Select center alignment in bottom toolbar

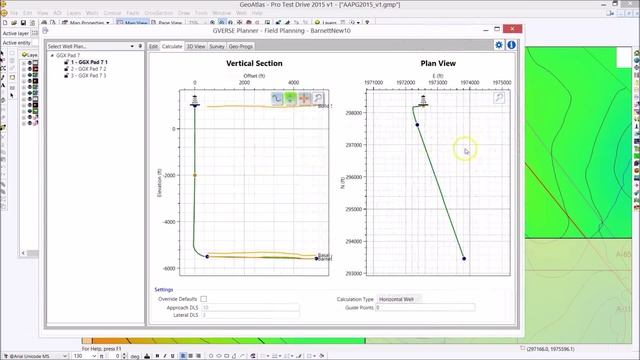click(x=191, y=356)
